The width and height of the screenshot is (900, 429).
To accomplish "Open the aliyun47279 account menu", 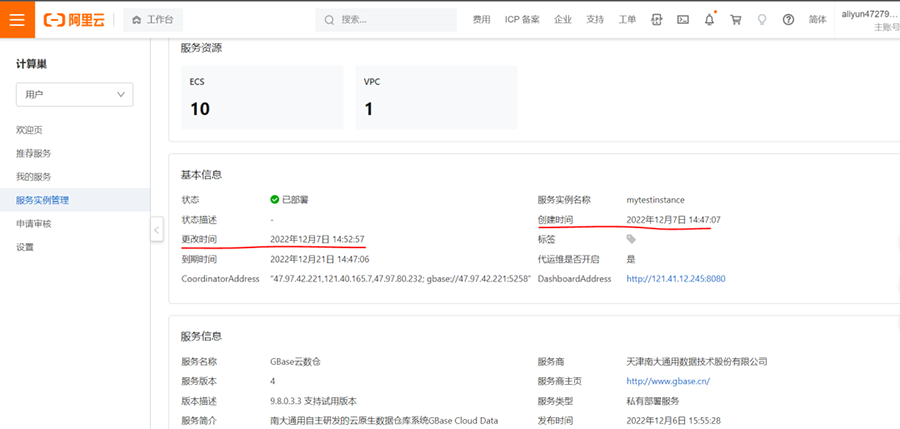I will click(x=869, y=20).
